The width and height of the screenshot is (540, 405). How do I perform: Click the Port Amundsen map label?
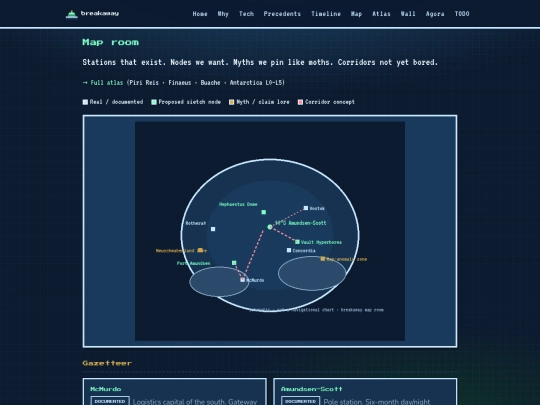194,263
